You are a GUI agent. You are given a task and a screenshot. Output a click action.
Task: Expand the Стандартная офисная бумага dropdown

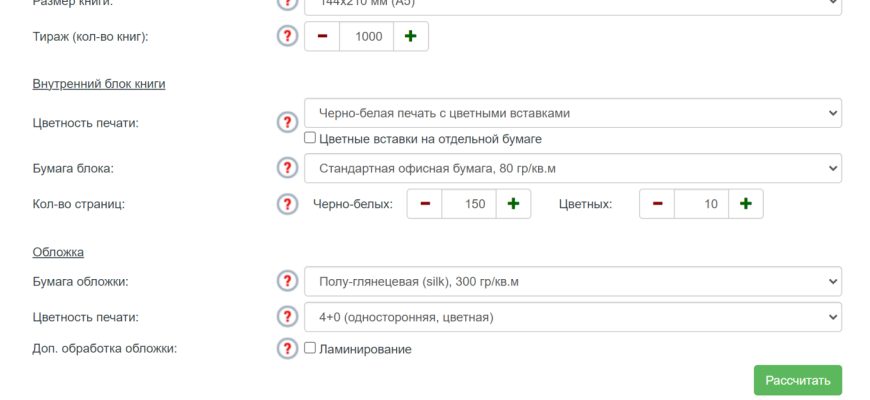[572, 168]
